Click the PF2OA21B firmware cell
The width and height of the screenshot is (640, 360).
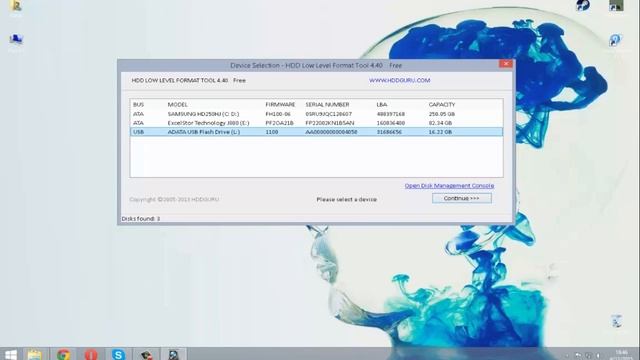pyautogui.click(x=279, y=123)
